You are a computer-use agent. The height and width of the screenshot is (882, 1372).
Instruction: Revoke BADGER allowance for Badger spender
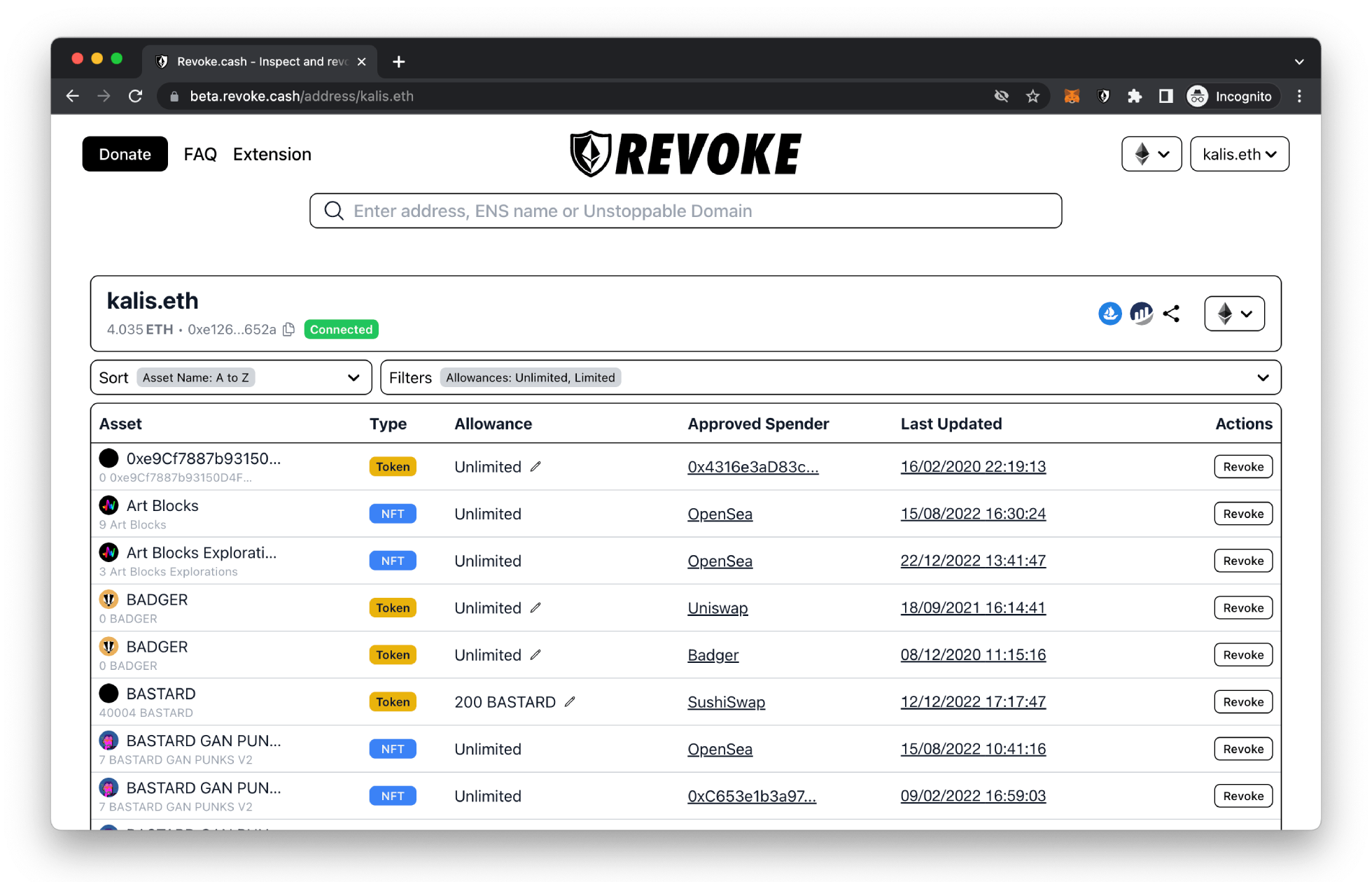pos(1243,654)
